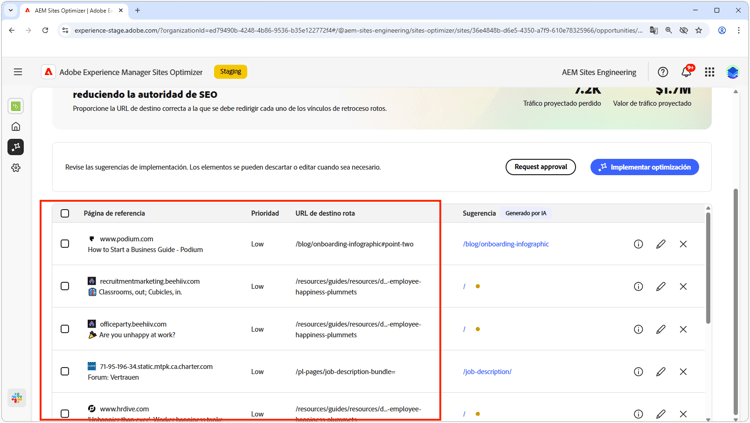
Task: Open the Chrome three-dot menu
Action: 738,30
